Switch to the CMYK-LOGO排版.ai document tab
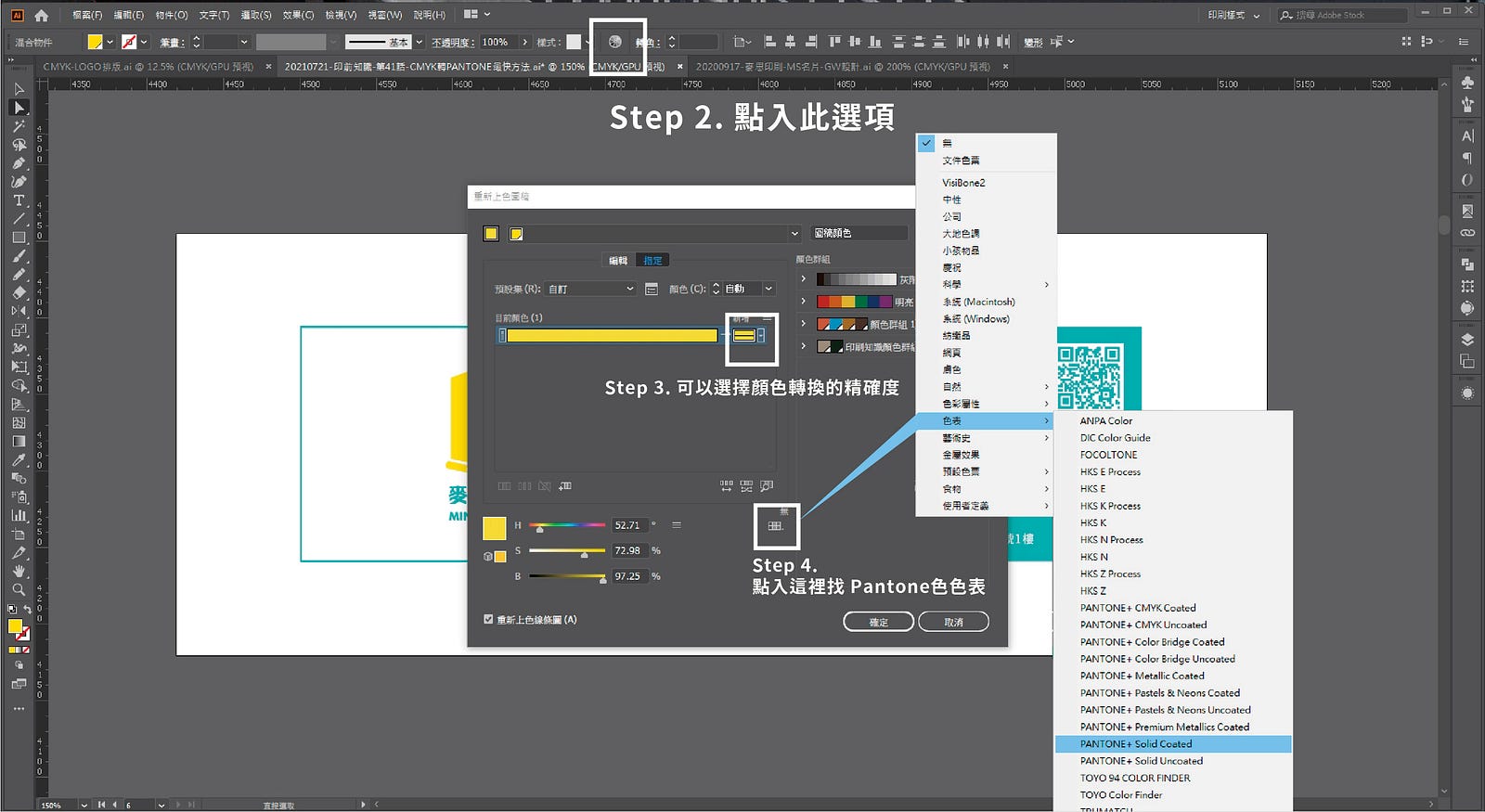 [148, 67]
